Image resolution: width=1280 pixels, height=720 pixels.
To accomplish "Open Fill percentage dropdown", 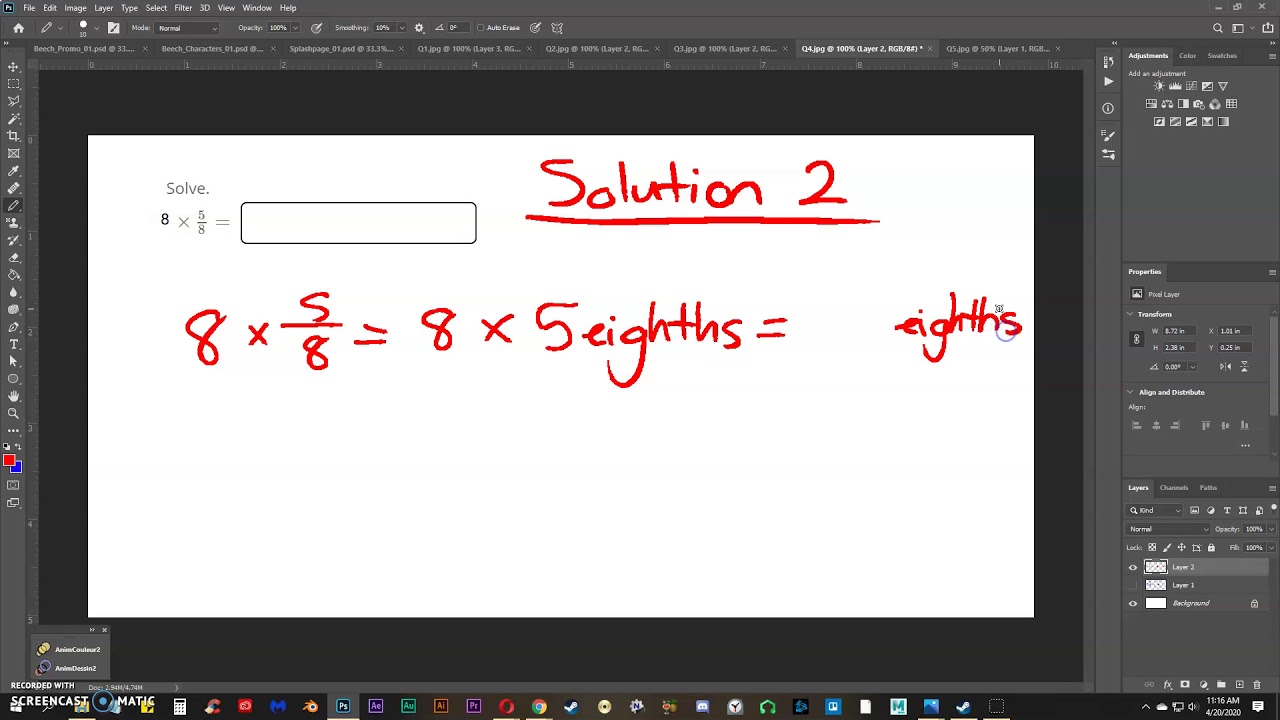I will click(x=1271, y=547).
